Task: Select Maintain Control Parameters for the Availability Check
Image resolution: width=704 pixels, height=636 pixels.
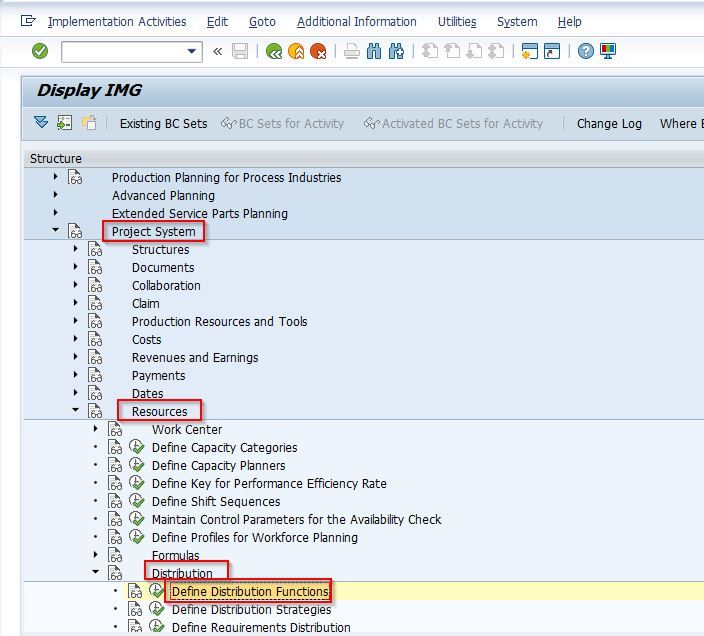Action: (296, 520)
